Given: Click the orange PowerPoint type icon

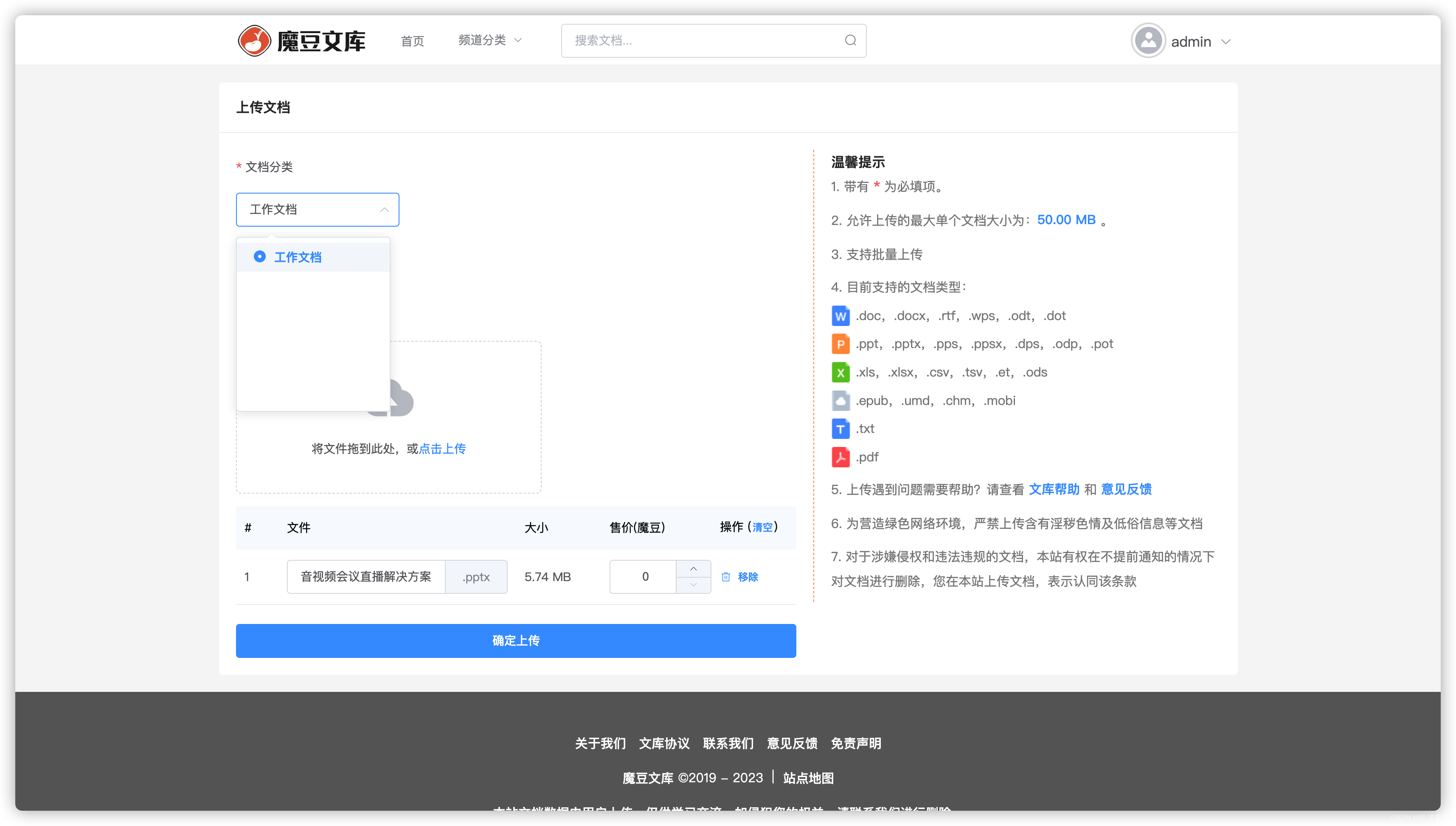Looking at the screenshot, I should (840, 344).
